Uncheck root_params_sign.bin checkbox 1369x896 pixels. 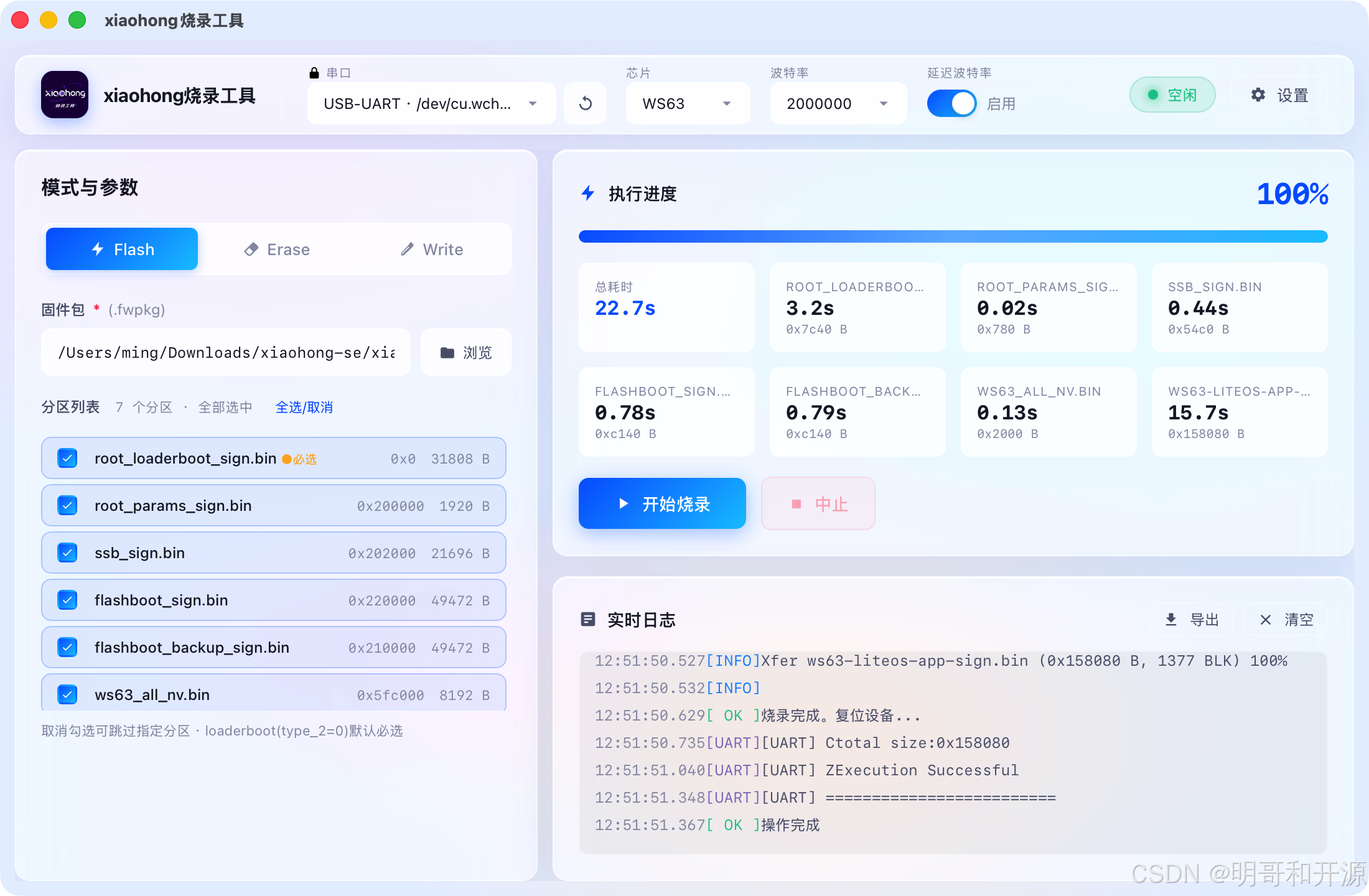coord(67,505)
